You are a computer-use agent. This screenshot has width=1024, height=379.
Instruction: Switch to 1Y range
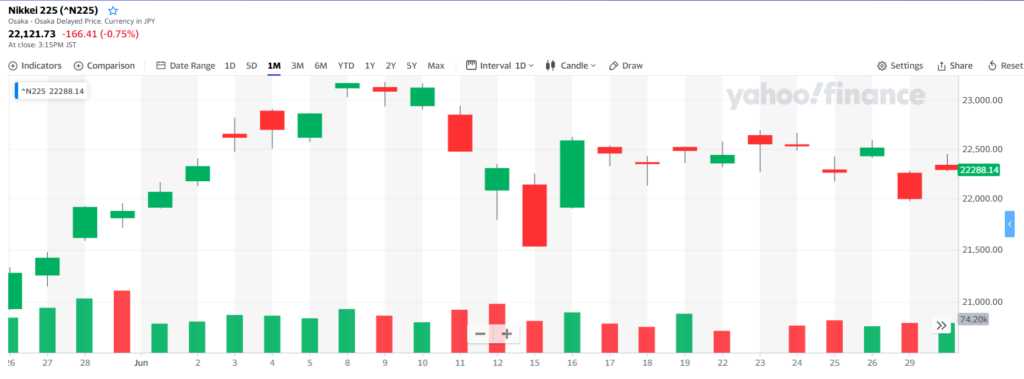[x=370, y=65]
